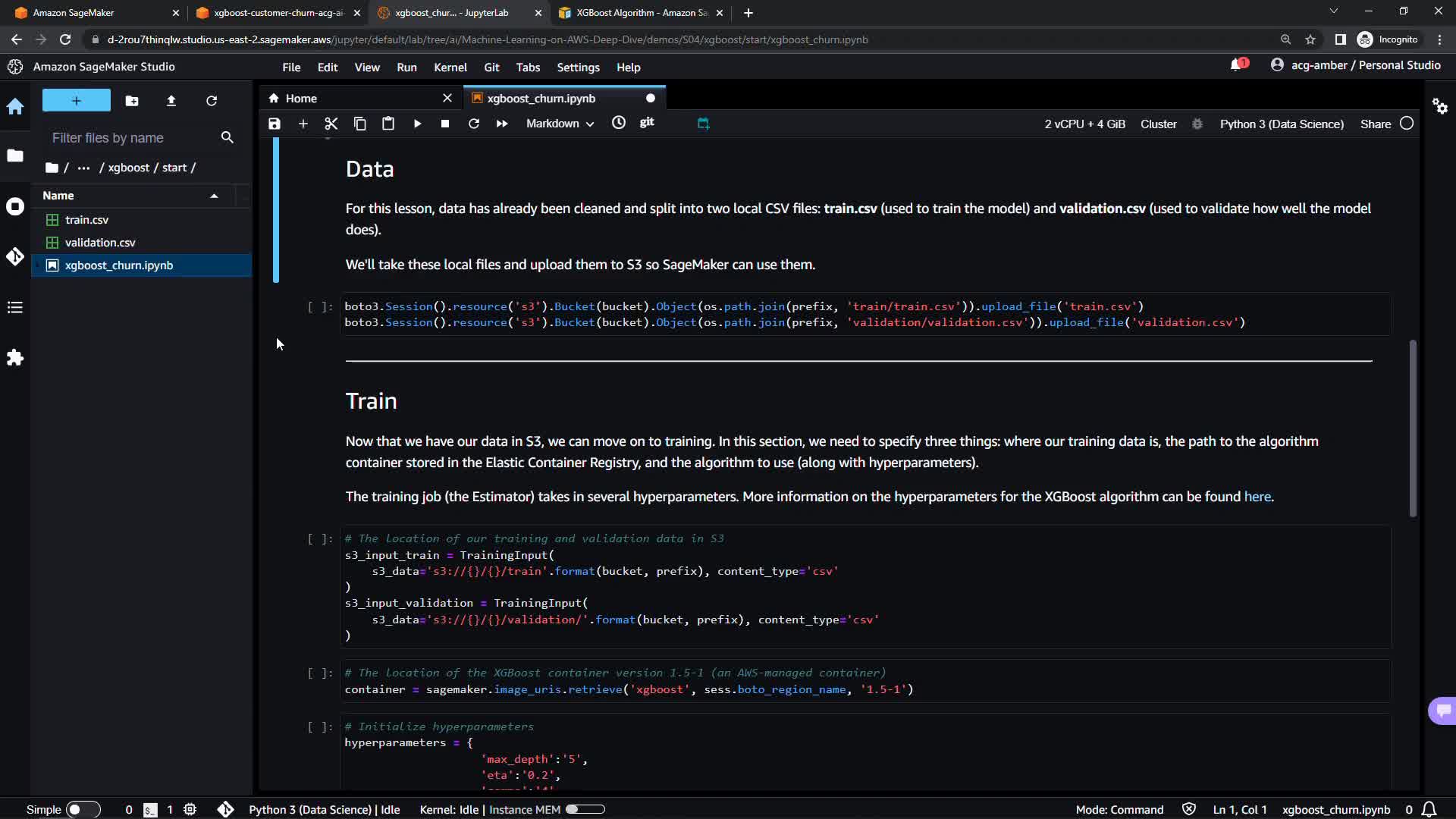Open the Extension Manager puzzle icon
Image resolution: width=1456 pixels, height=819 pixels.
tap(15, 358)
